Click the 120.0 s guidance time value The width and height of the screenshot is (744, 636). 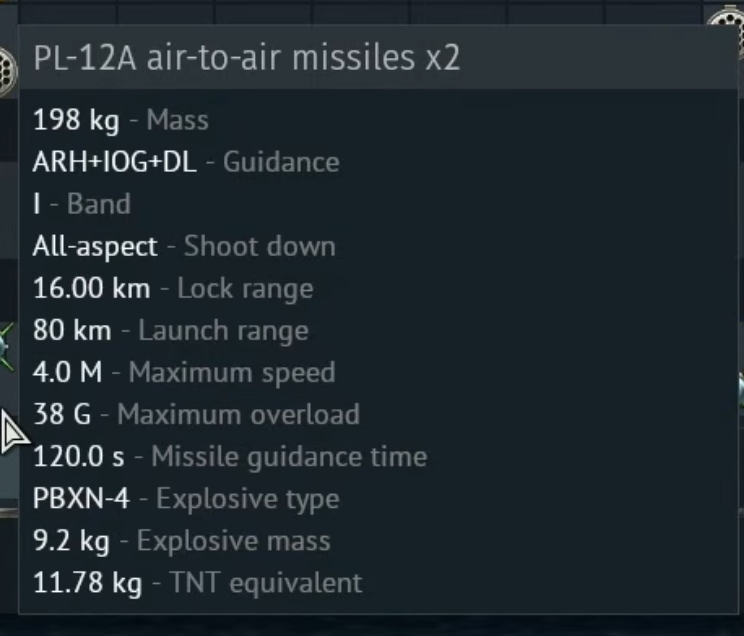tap(79, 457)
